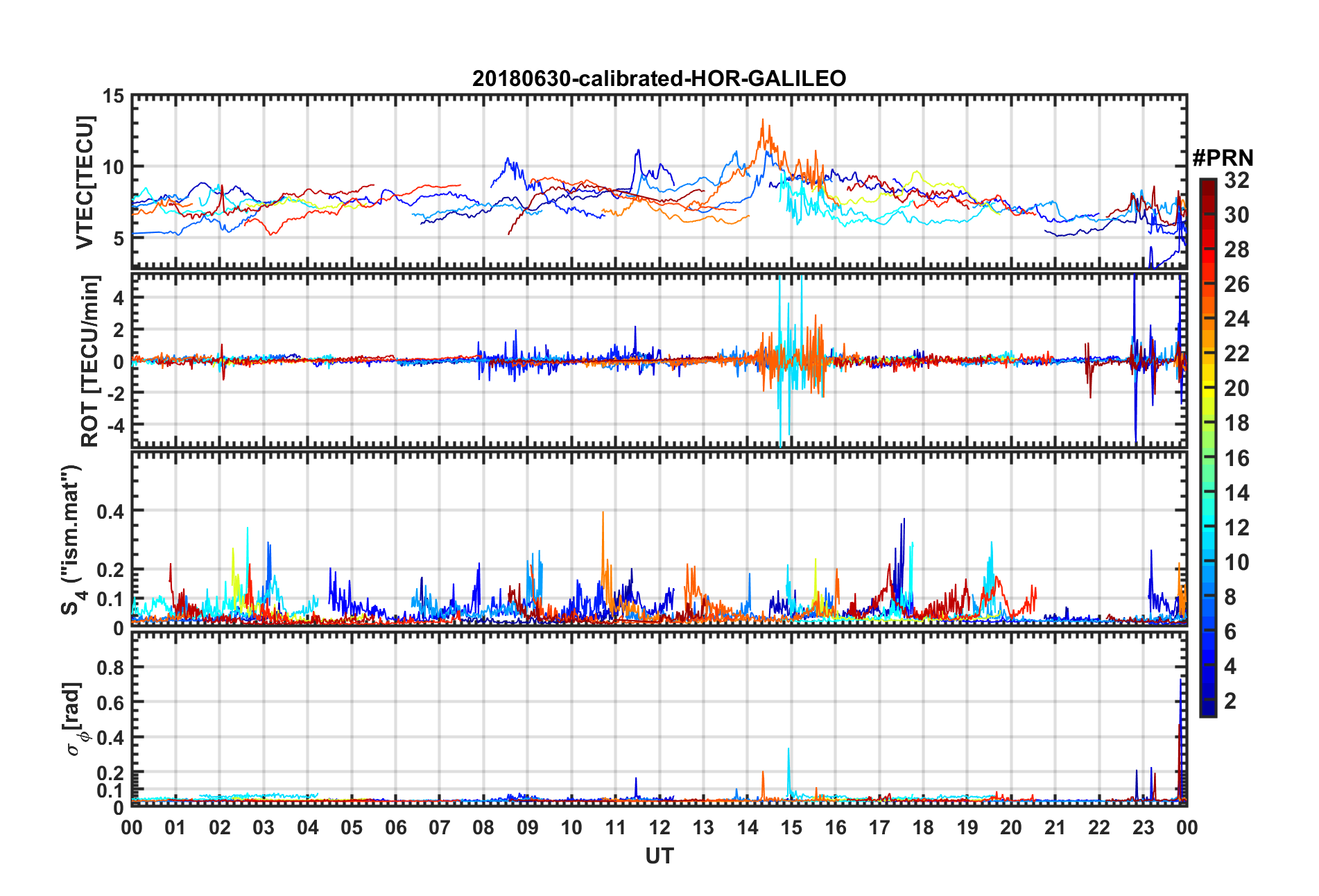Screen dimensions: 1319x896
Task: Click colorbar tick label "12"
Action: pyautogui.click(x=1236, y=528)
